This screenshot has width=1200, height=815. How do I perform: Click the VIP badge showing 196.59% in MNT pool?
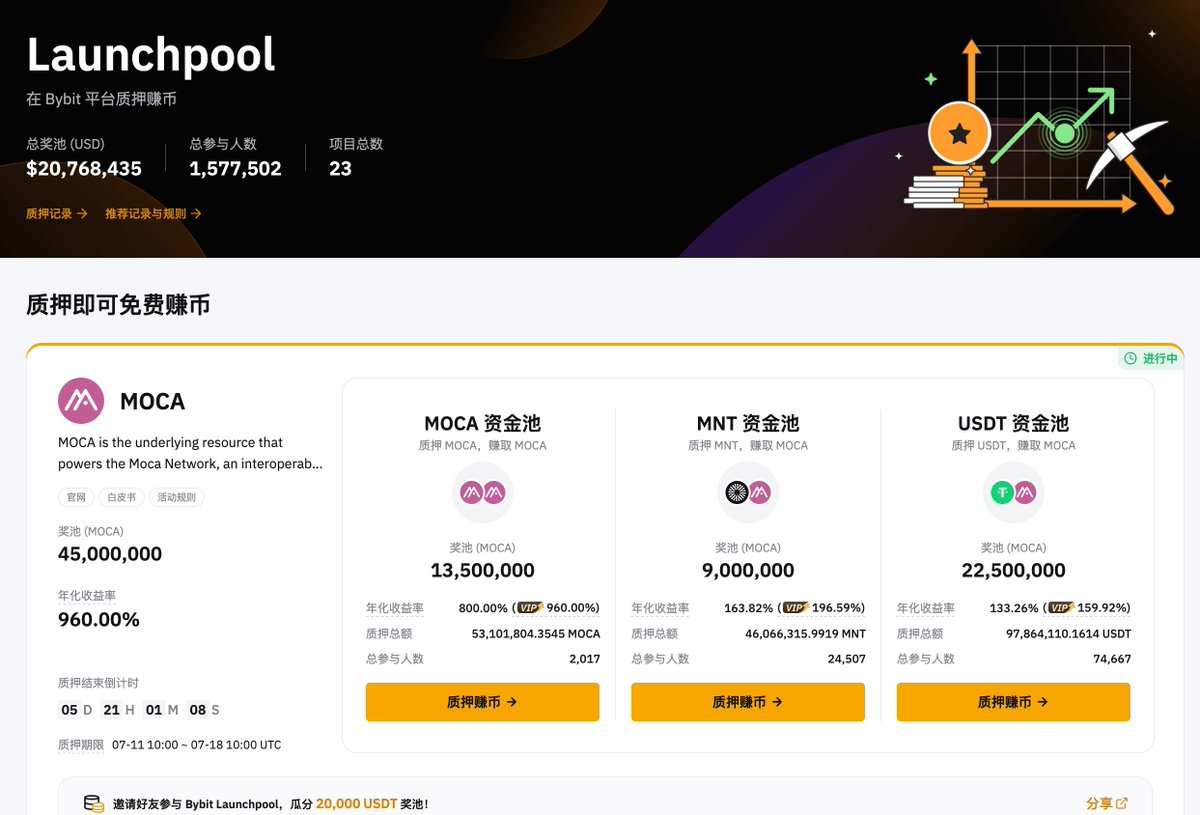click(x=795, y=607)
